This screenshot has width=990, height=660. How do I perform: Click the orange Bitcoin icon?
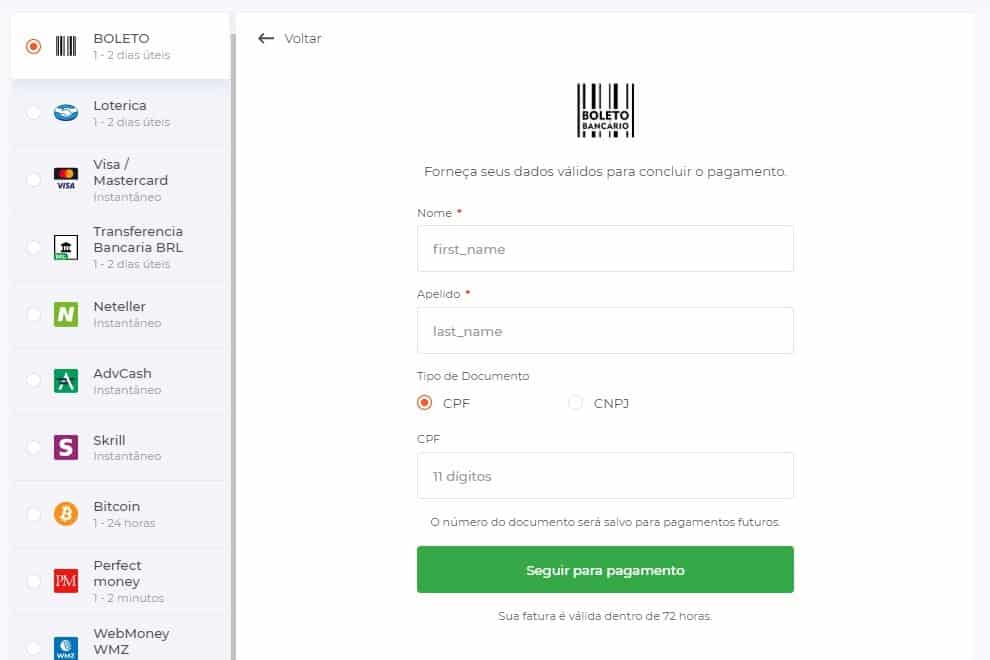(66, 514)
